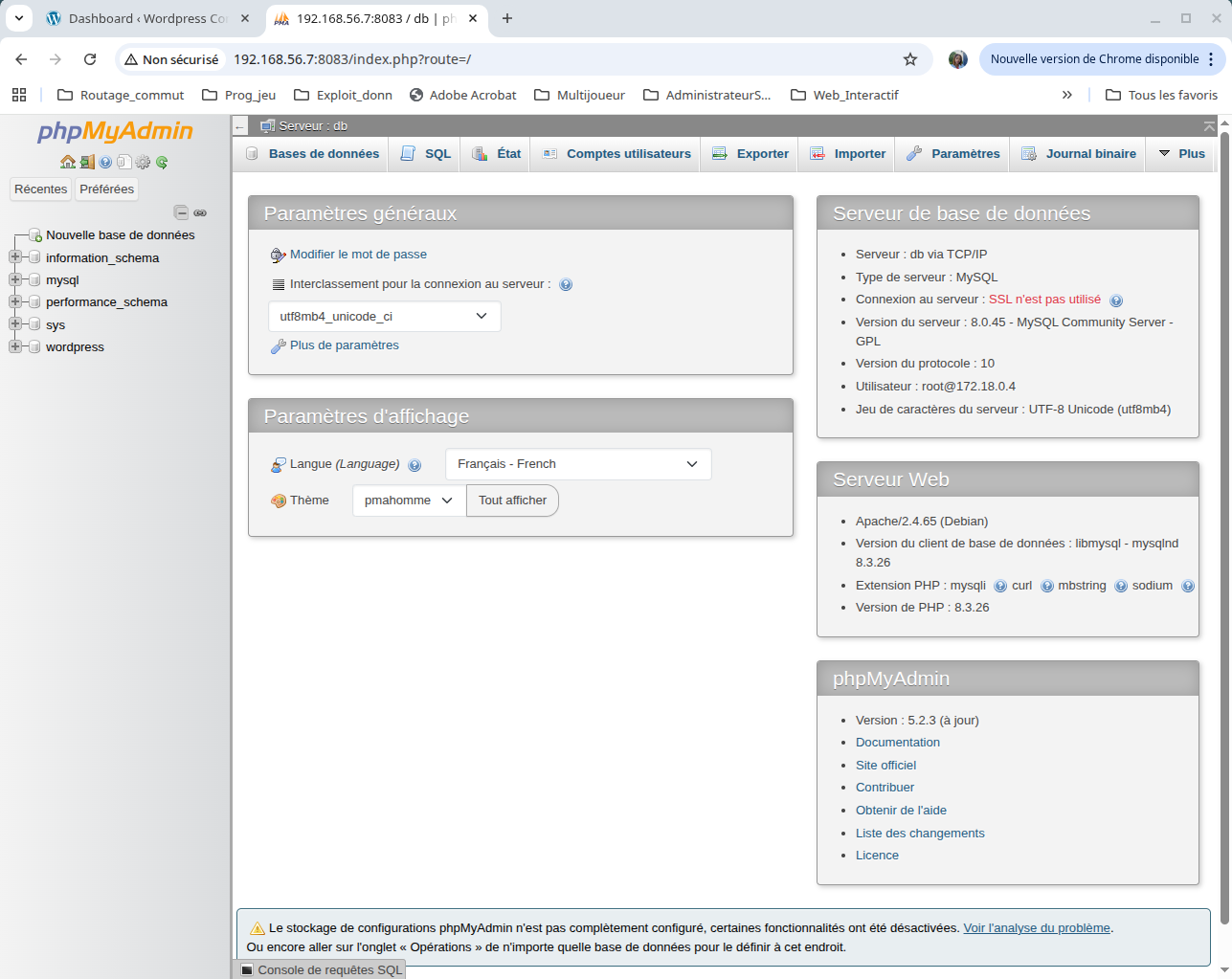Image resolution: width=1232 pixels, height=979 pixels.
Task: Refresh the navigation panel with the green arrow icon
Action: click(162, 162)
